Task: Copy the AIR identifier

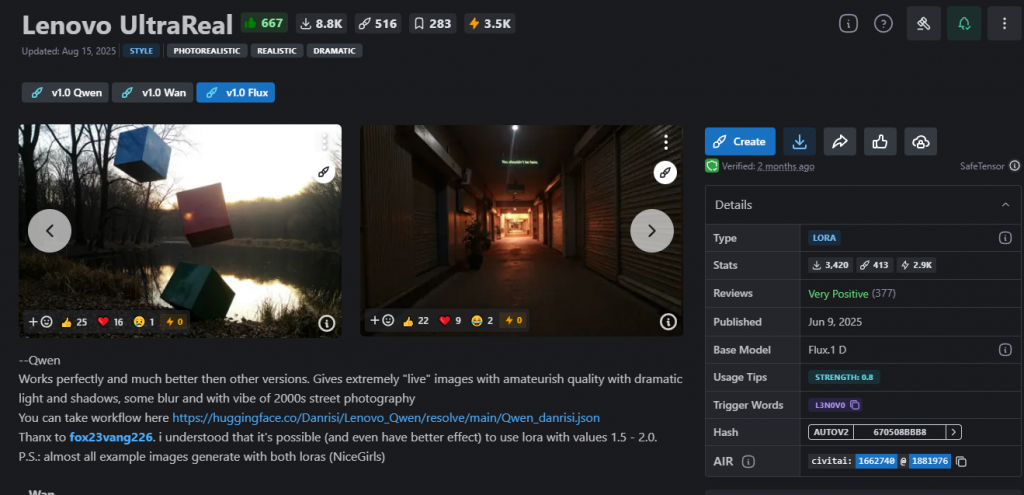Action: pyautogui.click(x=961, y=462)
